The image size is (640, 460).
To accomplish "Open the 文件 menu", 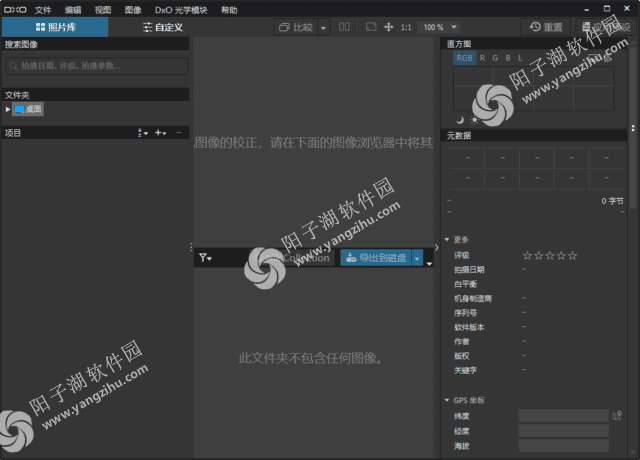I will point(43,10).
